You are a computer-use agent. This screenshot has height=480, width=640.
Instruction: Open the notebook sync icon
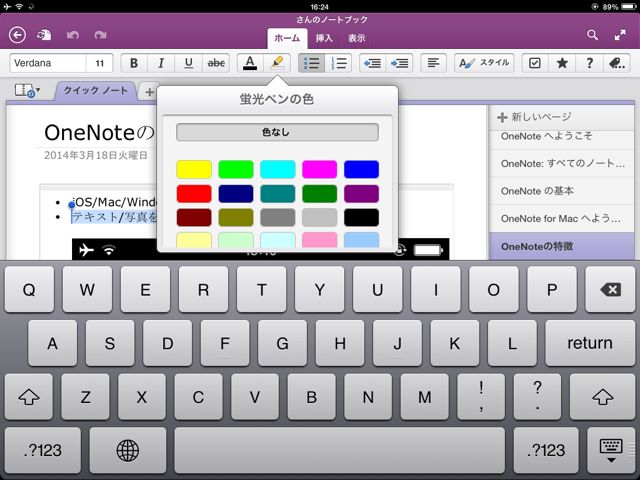44,35
